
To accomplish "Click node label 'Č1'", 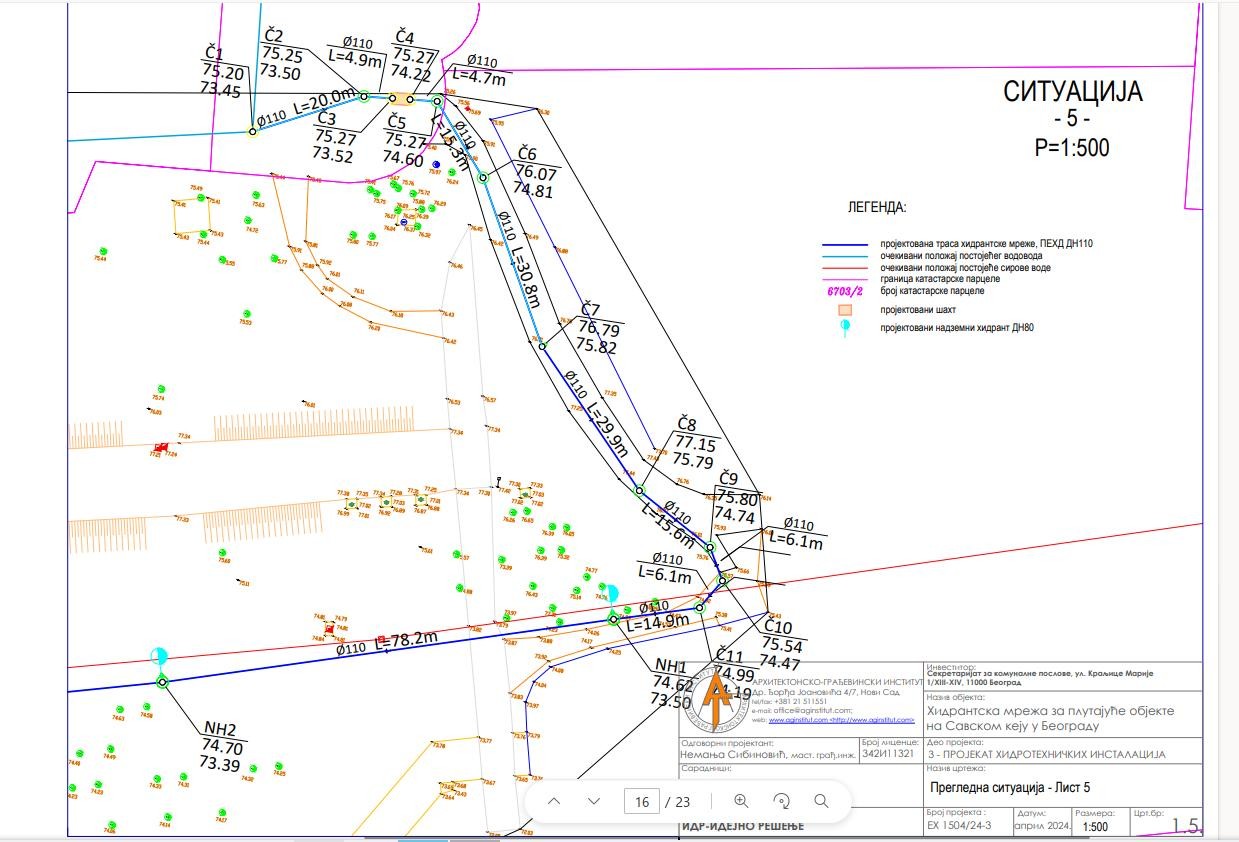I will coord(214,52).
